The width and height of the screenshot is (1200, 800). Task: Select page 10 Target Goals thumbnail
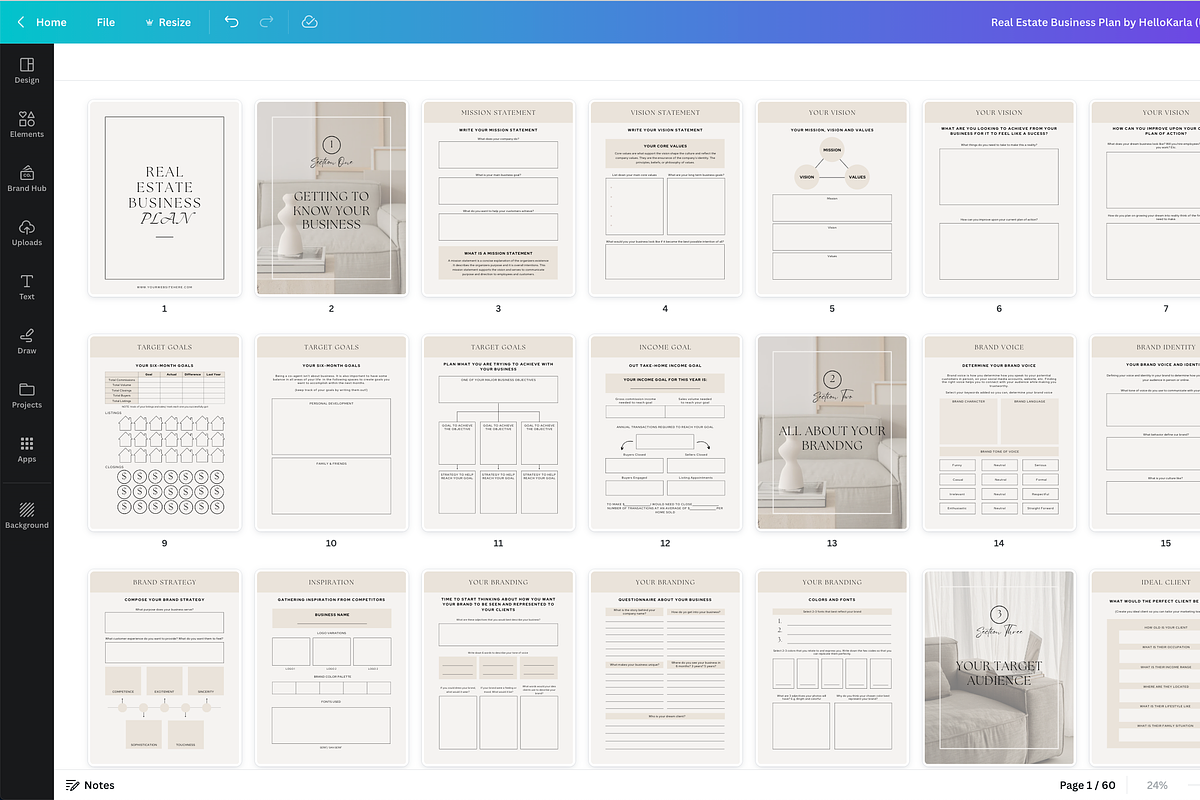click(x=331, y=433)
